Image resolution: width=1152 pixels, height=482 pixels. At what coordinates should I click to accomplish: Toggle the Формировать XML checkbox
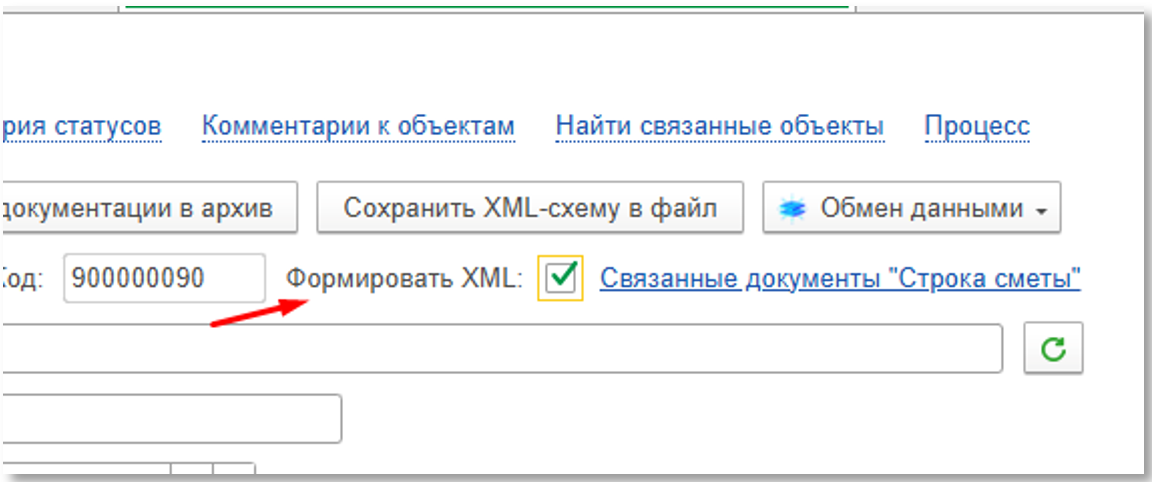[563, 278]
